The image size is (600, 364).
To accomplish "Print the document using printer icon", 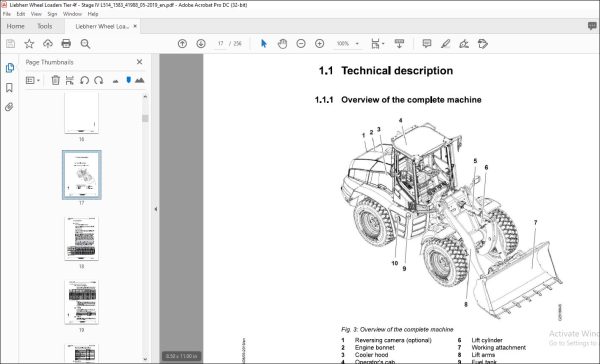I will coord(66,44).
